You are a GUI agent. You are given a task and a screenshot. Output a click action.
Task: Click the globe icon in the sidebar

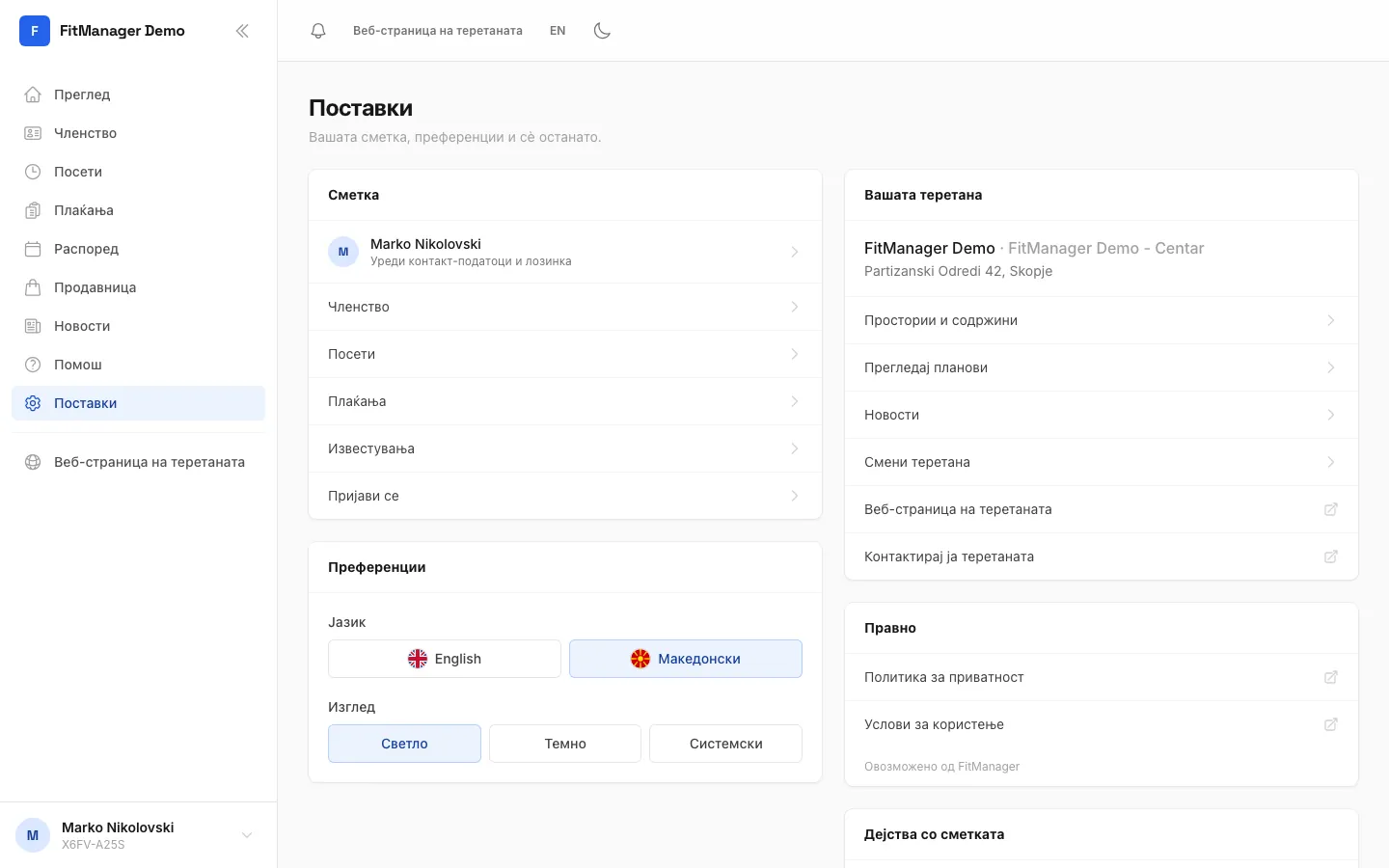(x=33, y=462)
